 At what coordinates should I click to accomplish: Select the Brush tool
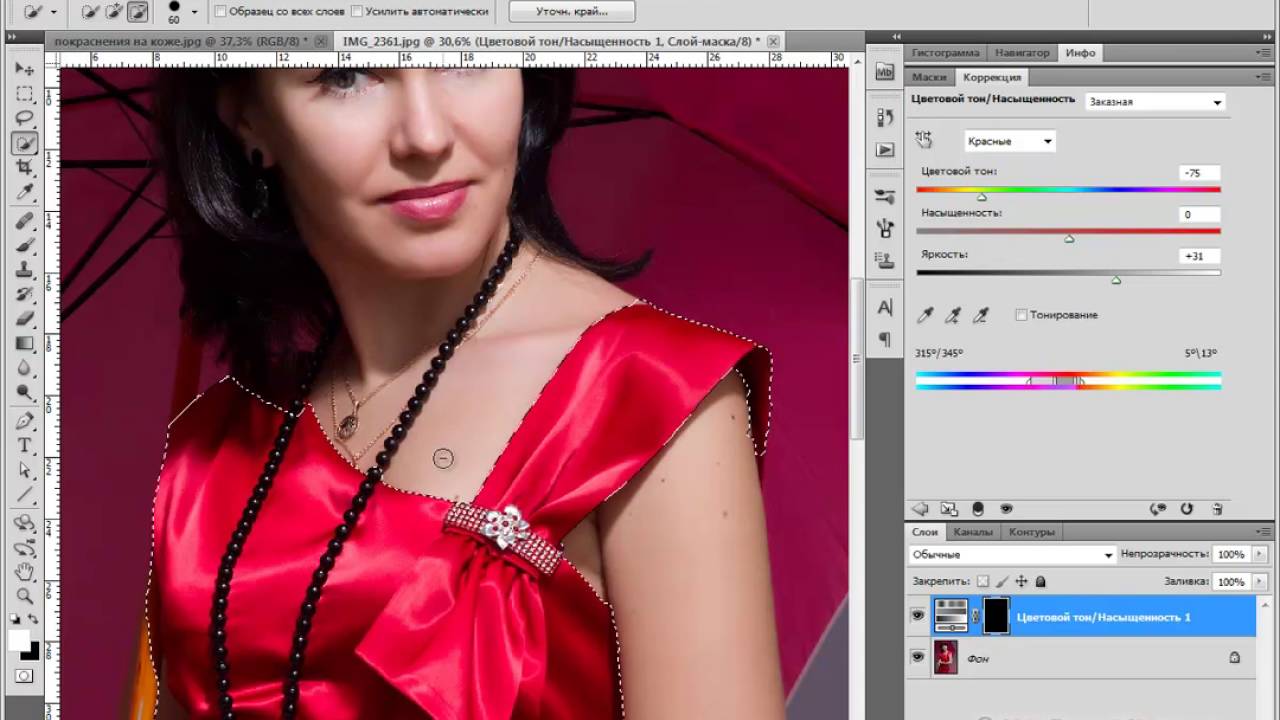click(x=25, y=246)
